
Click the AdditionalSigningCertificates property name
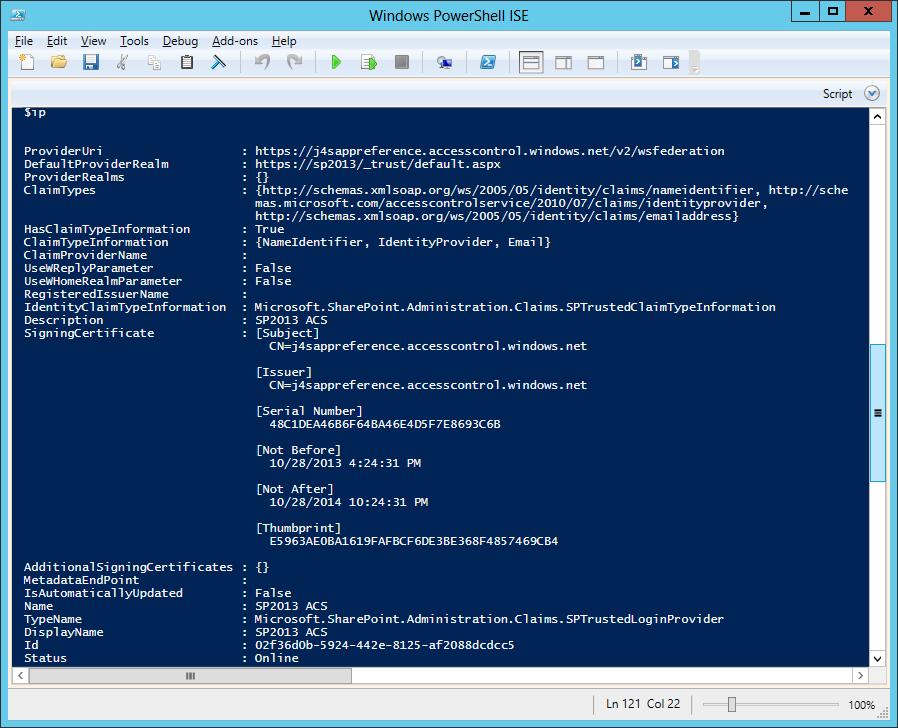click(x=128, y=567)
